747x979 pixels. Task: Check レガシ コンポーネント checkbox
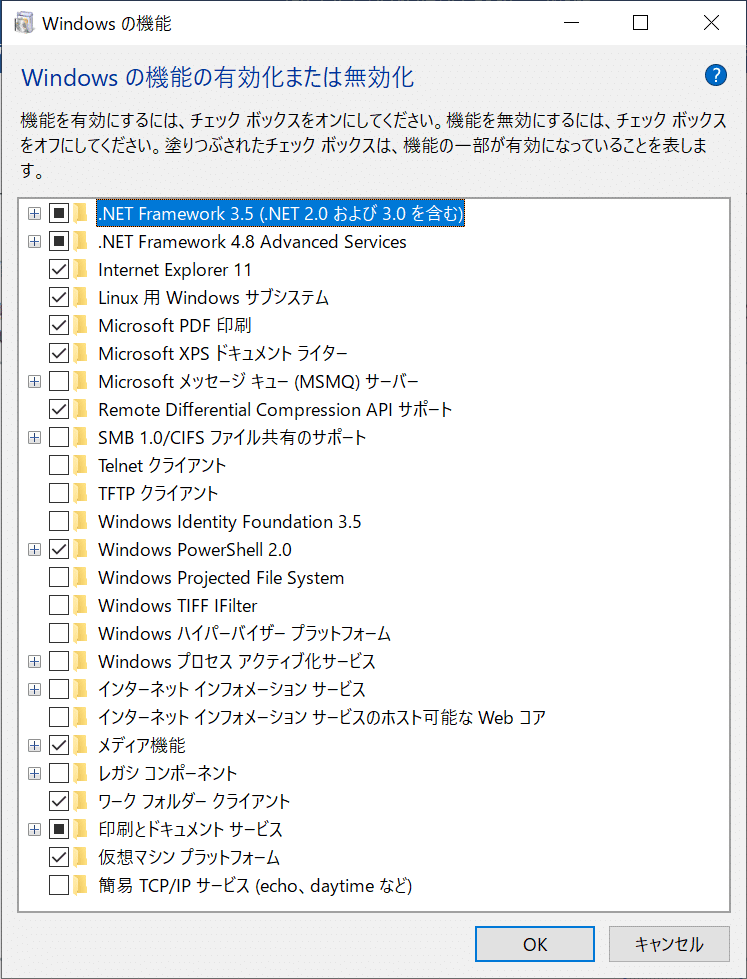(59, 773)
